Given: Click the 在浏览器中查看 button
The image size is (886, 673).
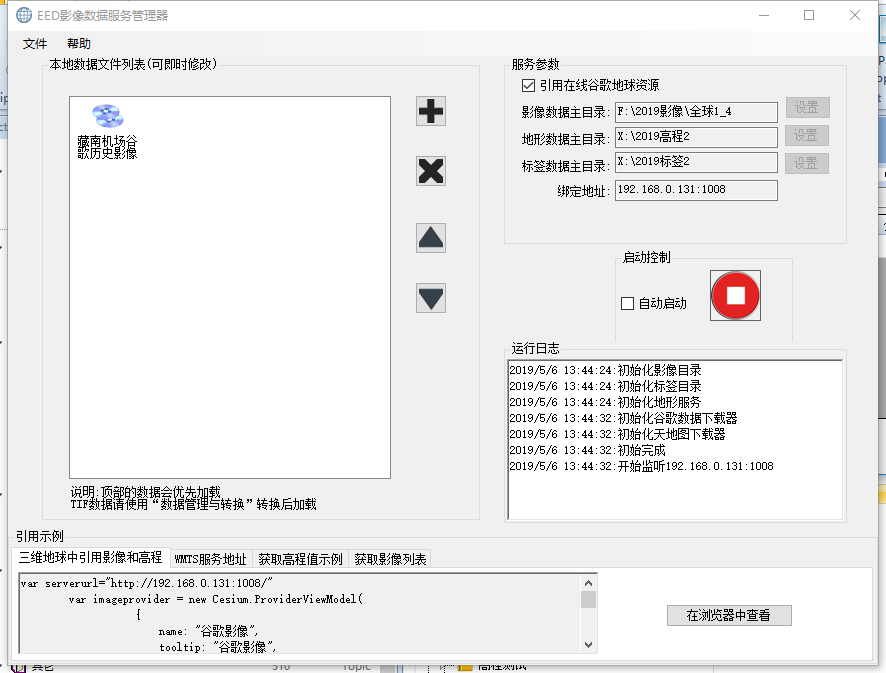Looking at the screenshot, I should click(728, 615).
